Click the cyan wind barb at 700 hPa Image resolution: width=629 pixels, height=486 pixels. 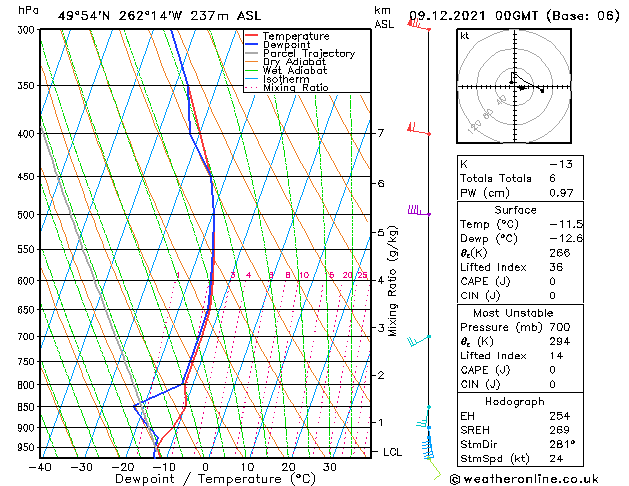(x=419, y=340)
